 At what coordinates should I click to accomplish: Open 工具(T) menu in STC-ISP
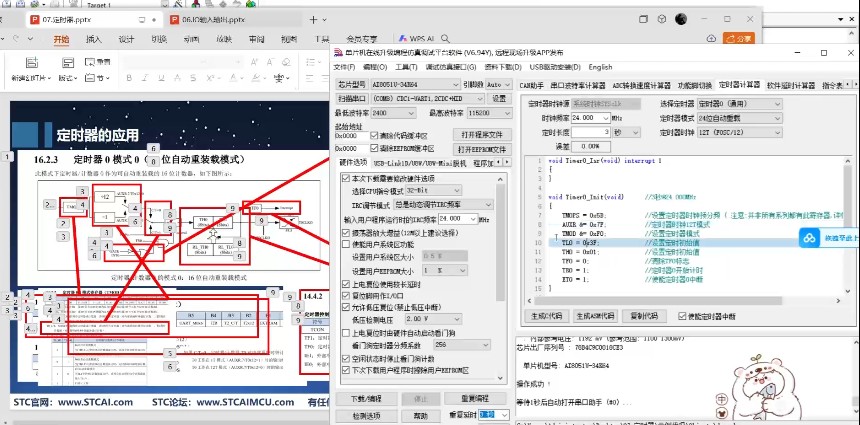point(406,67)
